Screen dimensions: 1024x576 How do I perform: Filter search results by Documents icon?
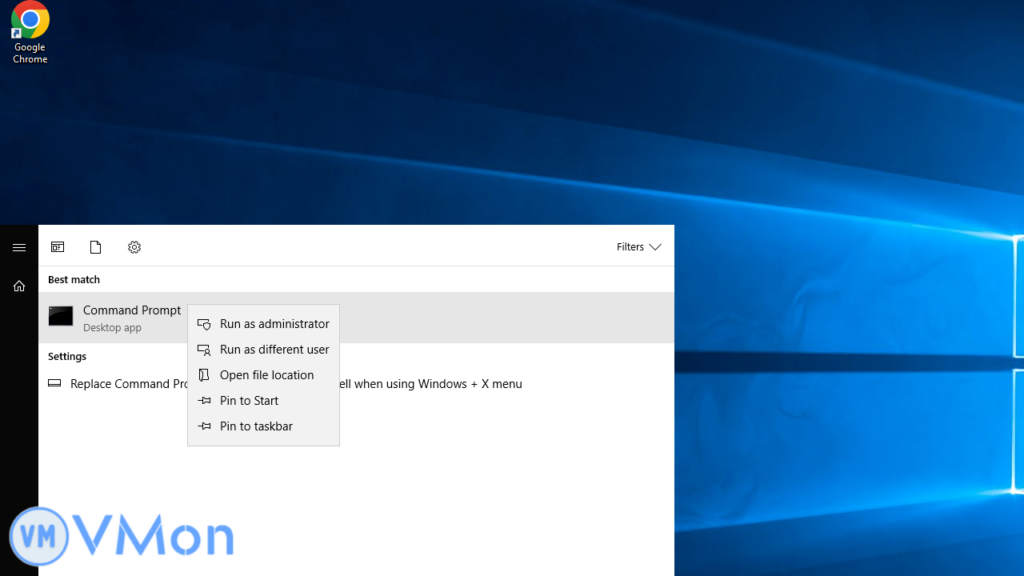(96, 247)
